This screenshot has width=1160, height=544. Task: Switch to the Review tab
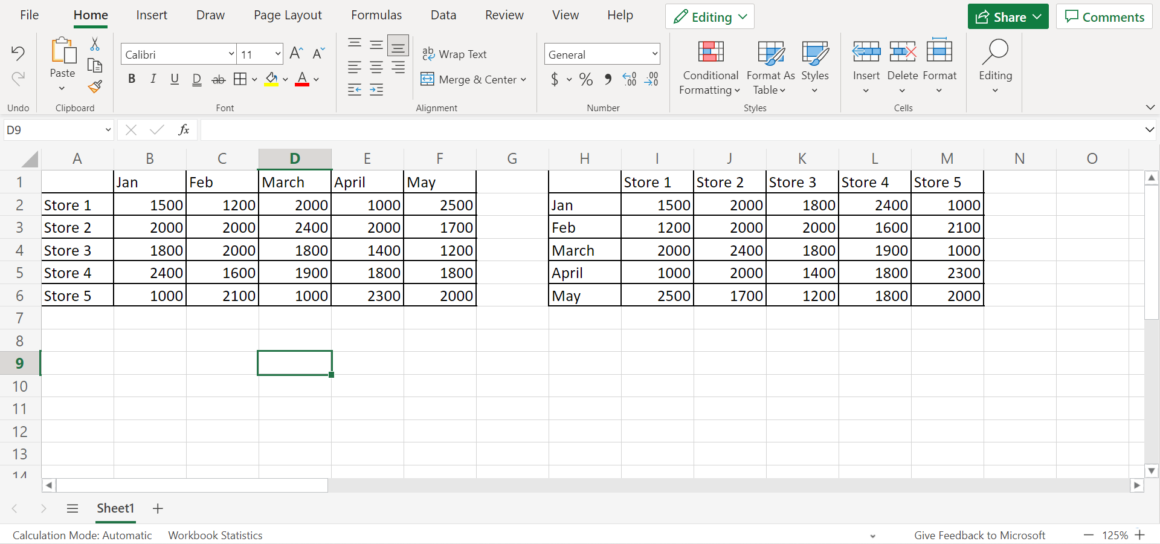[505, 15]
